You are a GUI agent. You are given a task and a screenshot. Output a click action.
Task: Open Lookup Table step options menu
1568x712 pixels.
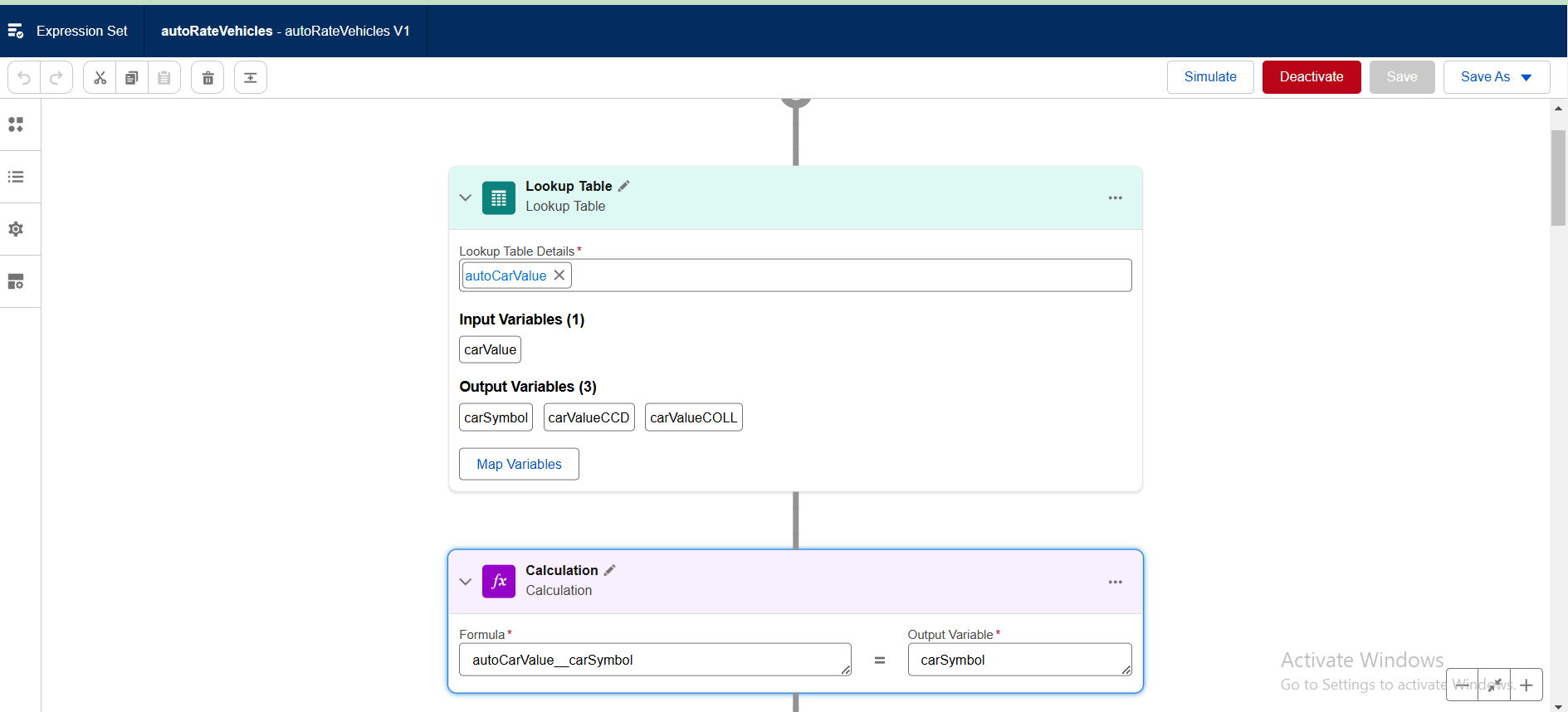[x=1115, y=198]
